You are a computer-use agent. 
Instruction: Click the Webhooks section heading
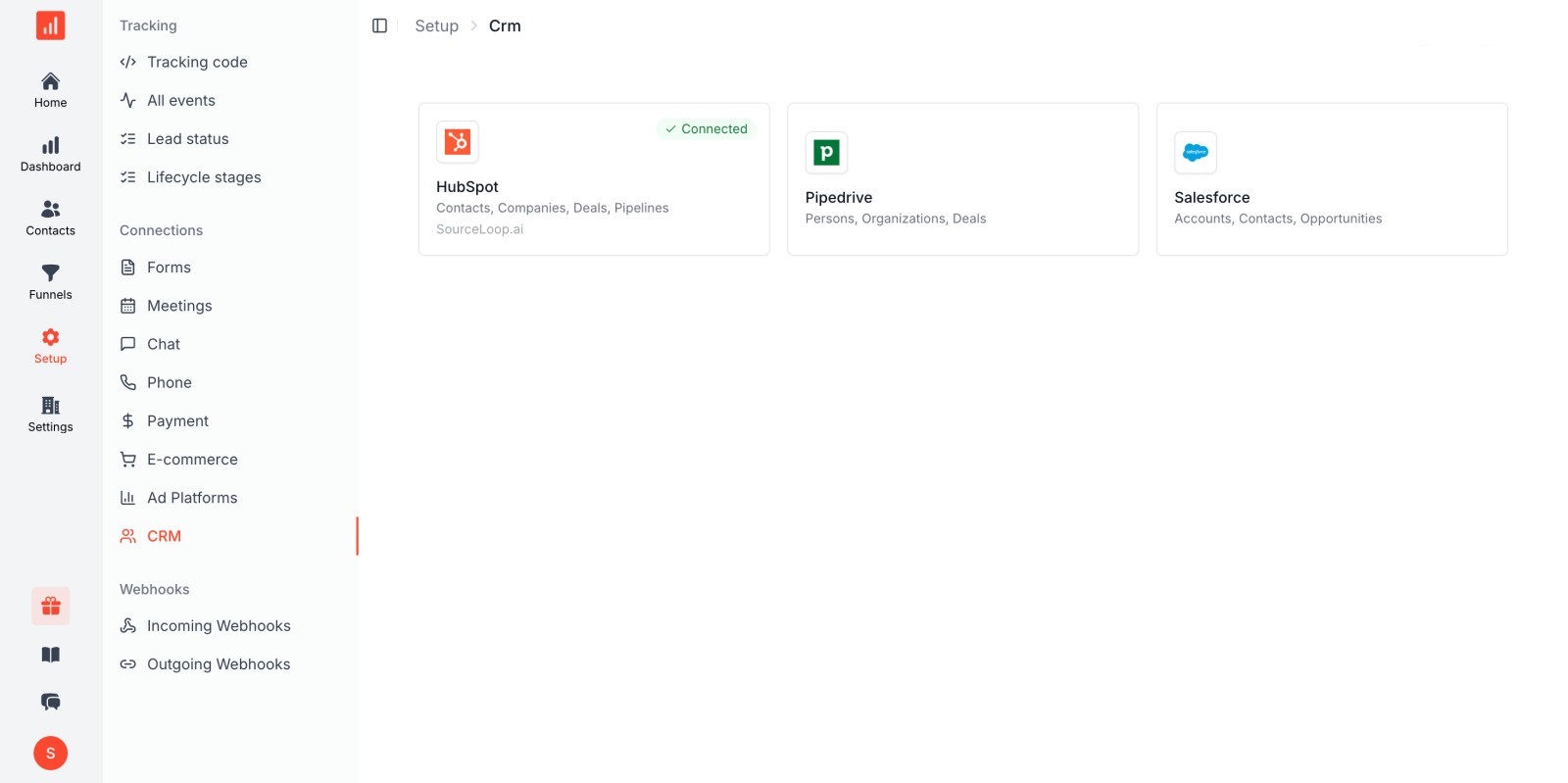coord(154,589)
